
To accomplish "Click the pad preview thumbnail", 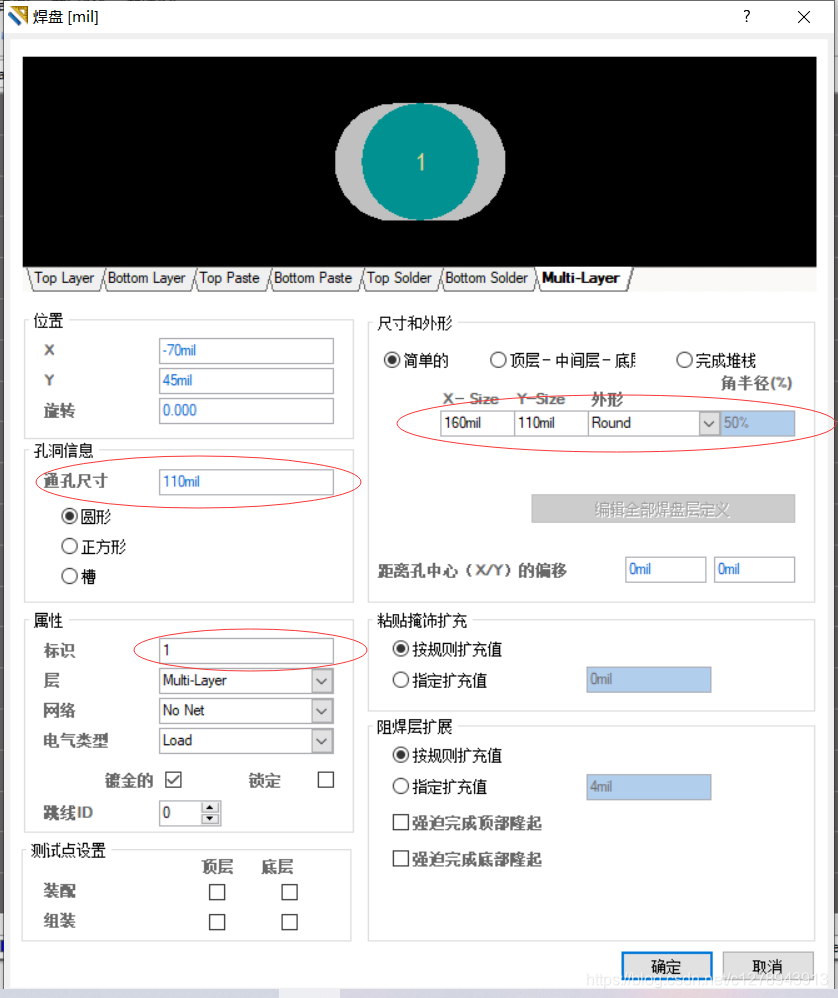I will pyautogui.click(x=420, y=161).
